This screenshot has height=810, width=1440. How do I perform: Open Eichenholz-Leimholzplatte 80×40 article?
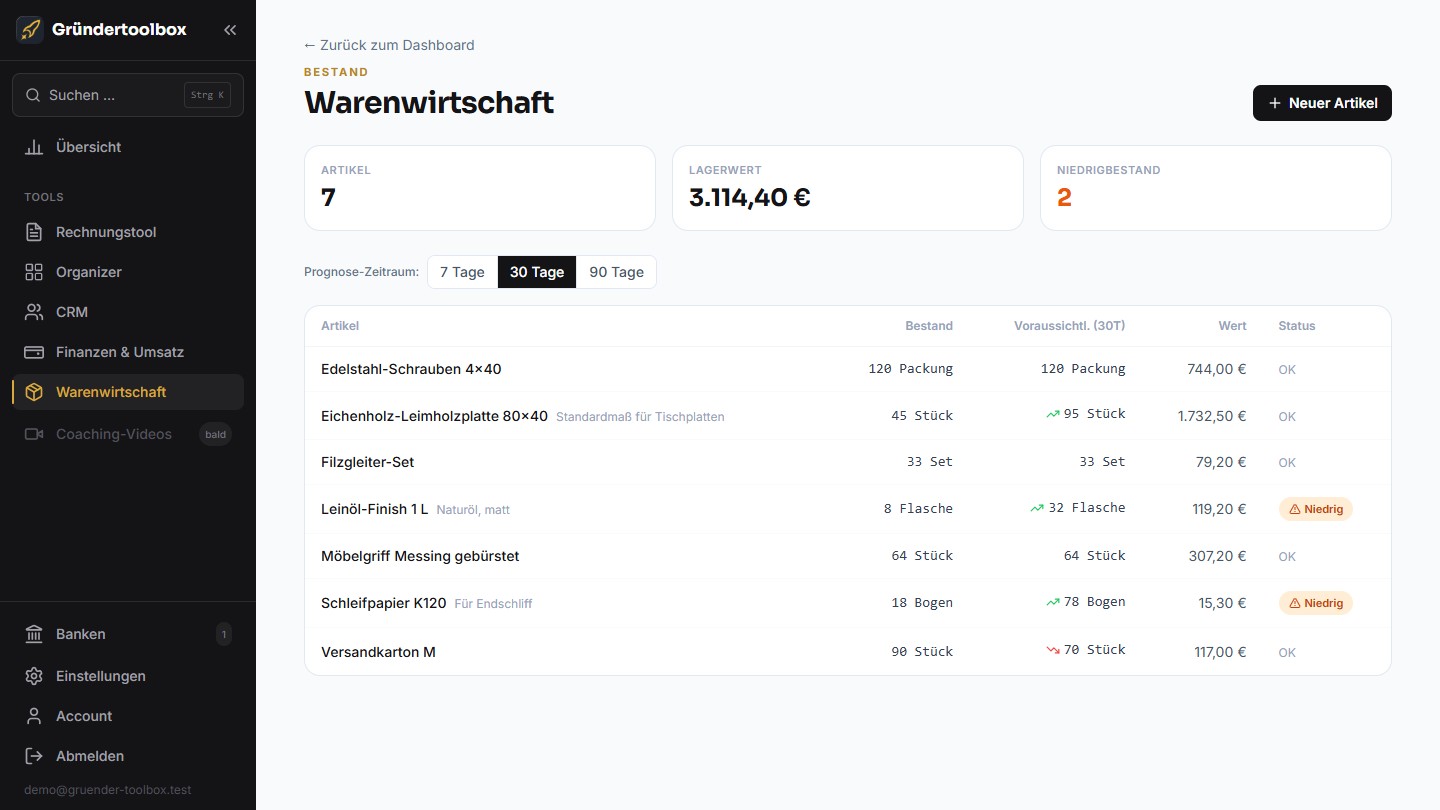(848, 415)
